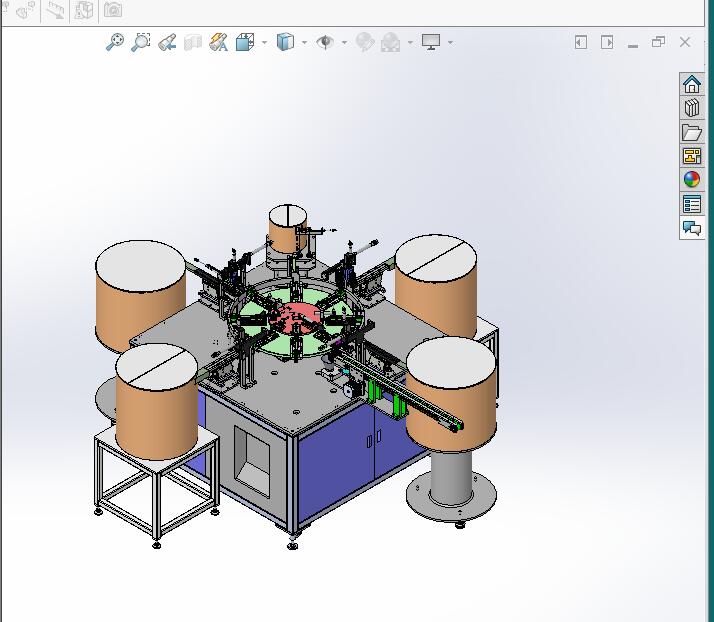The image size is (714, 622).
Task: Expand the View Orientation dropdown arrow
Action: click(x=265, y=43)
